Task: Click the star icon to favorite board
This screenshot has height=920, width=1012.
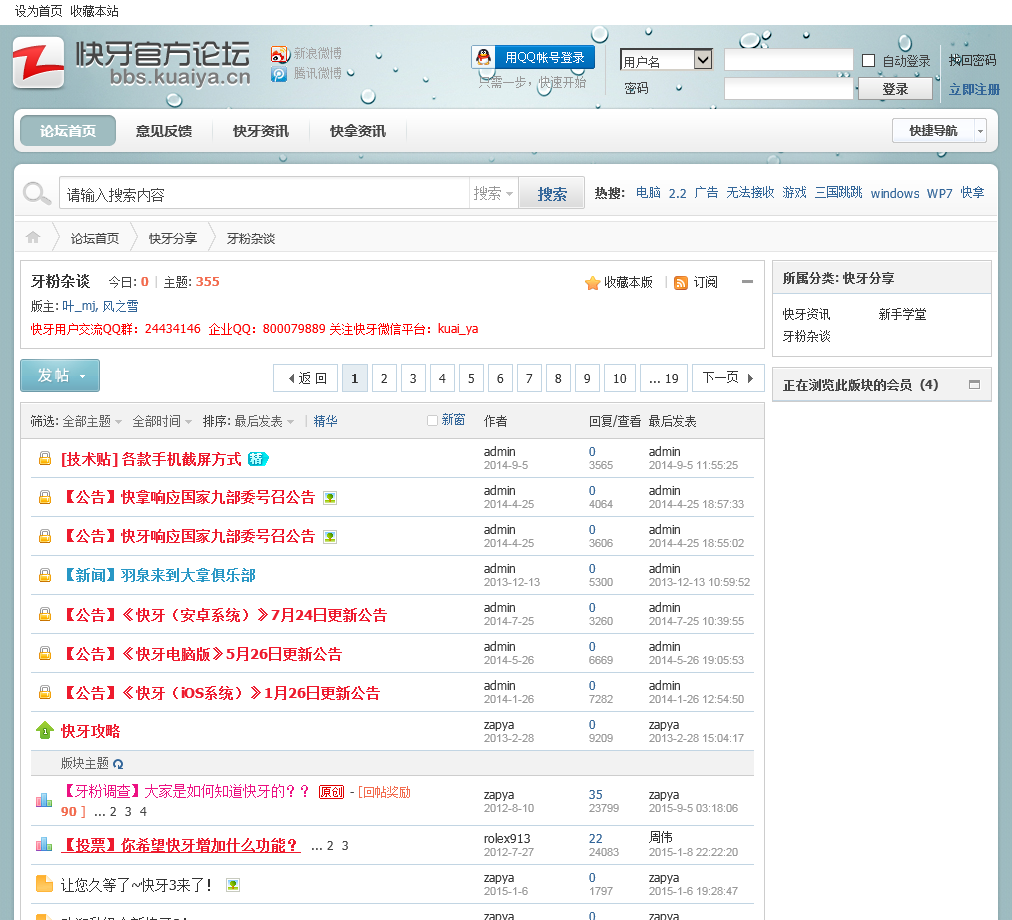Action: (x=592, y=283)
